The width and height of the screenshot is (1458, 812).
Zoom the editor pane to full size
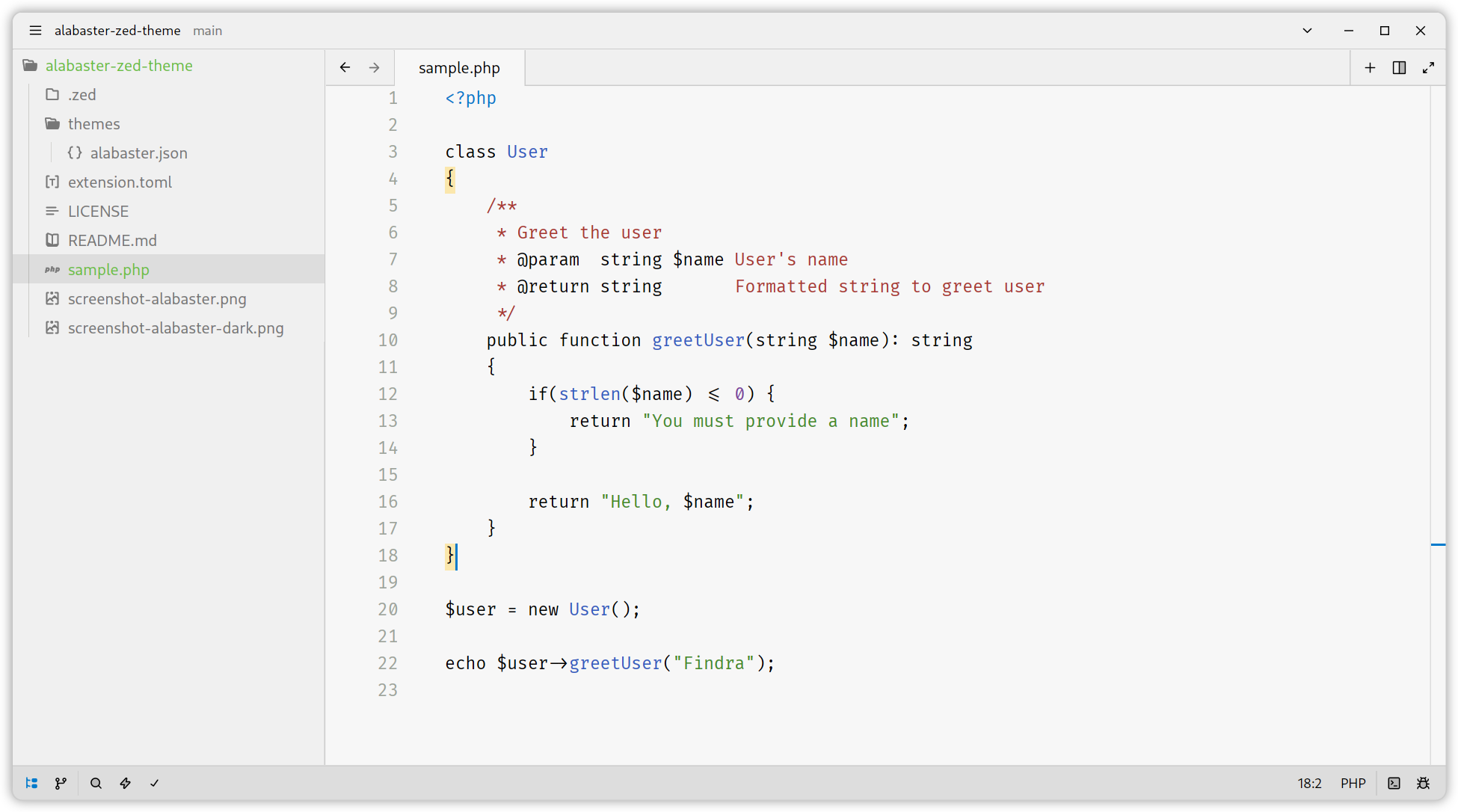click(1428, 67)
